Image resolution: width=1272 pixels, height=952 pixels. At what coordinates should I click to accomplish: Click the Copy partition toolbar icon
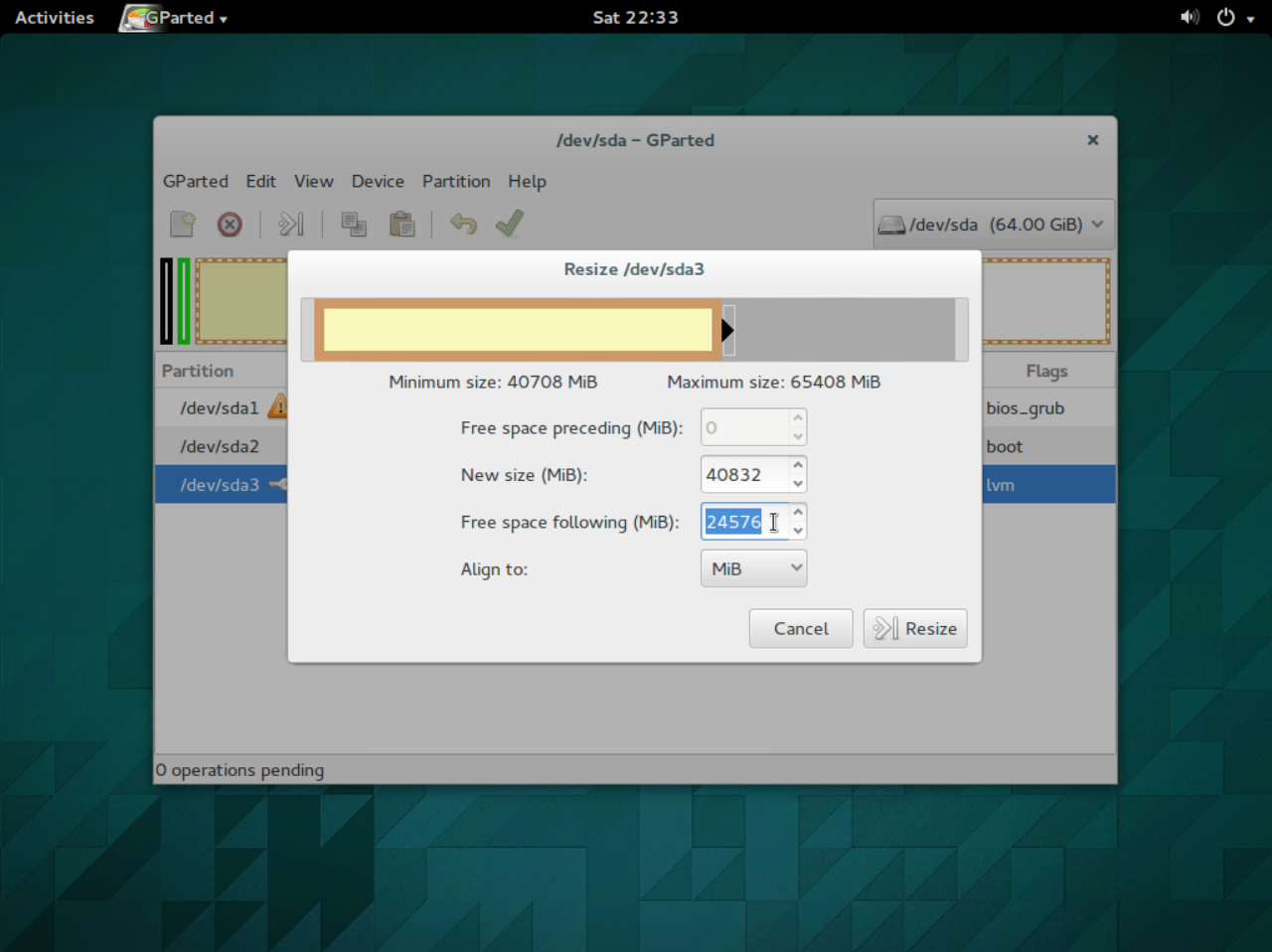point(354,225)
